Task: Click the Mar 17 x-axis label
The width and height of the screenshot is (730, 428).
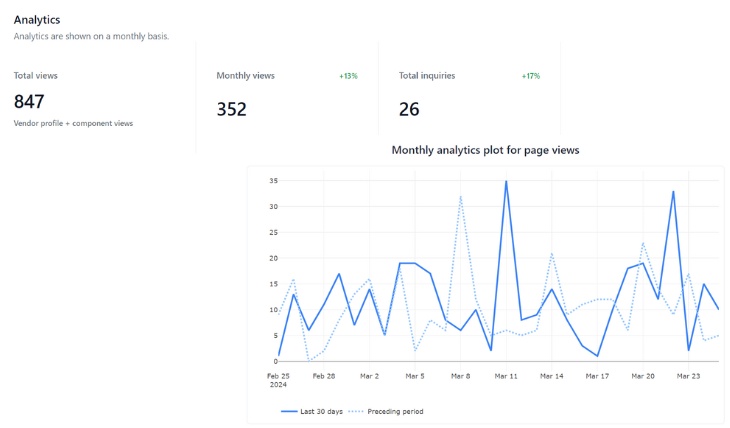Action: tap(597, 376)
